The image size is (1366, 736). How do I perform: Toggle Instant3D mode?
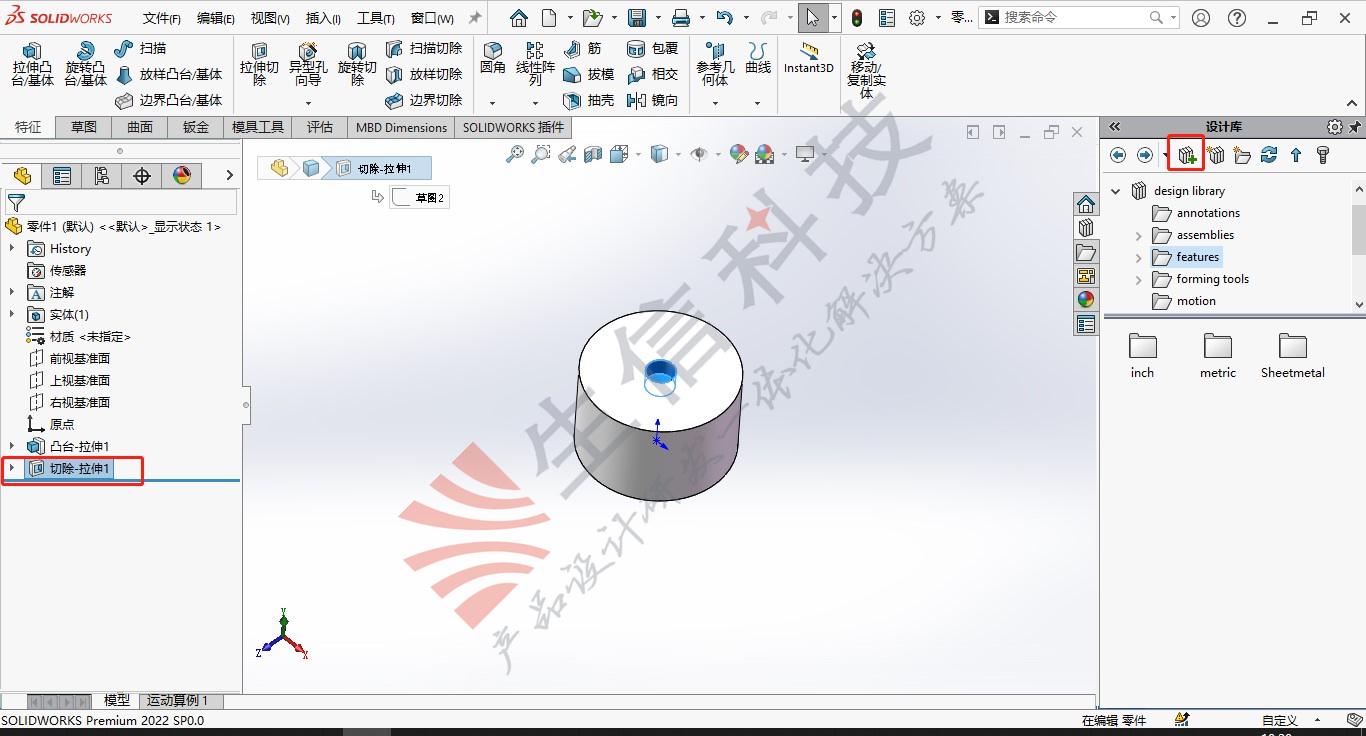[x=808, y=59]
